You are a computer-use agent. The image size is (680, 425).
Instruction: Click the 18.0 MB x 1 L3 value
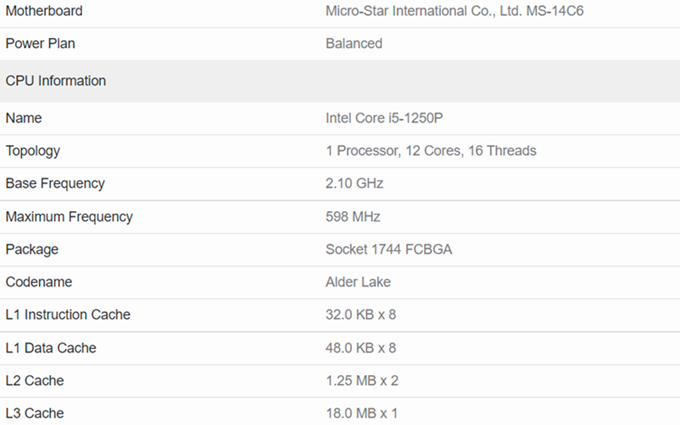[x=362, y=413]
